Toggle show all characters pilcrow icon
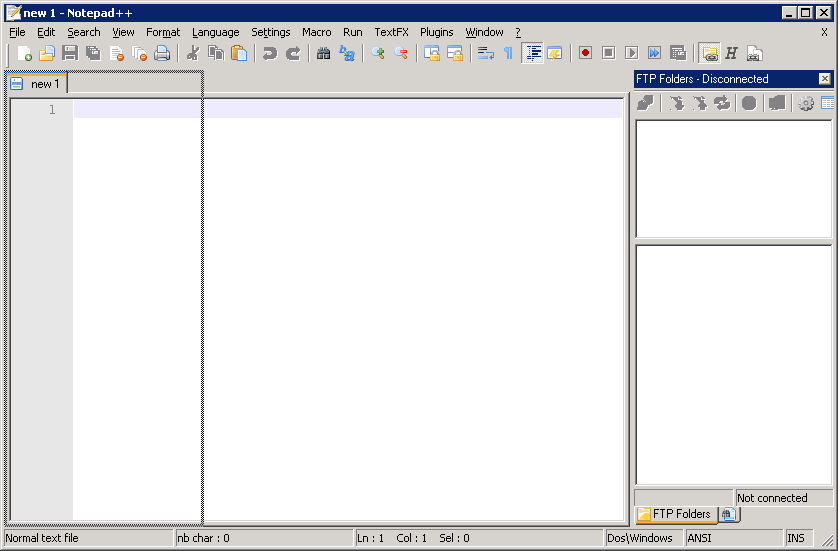Screen dimensions: 840x551 coord(508,53)
